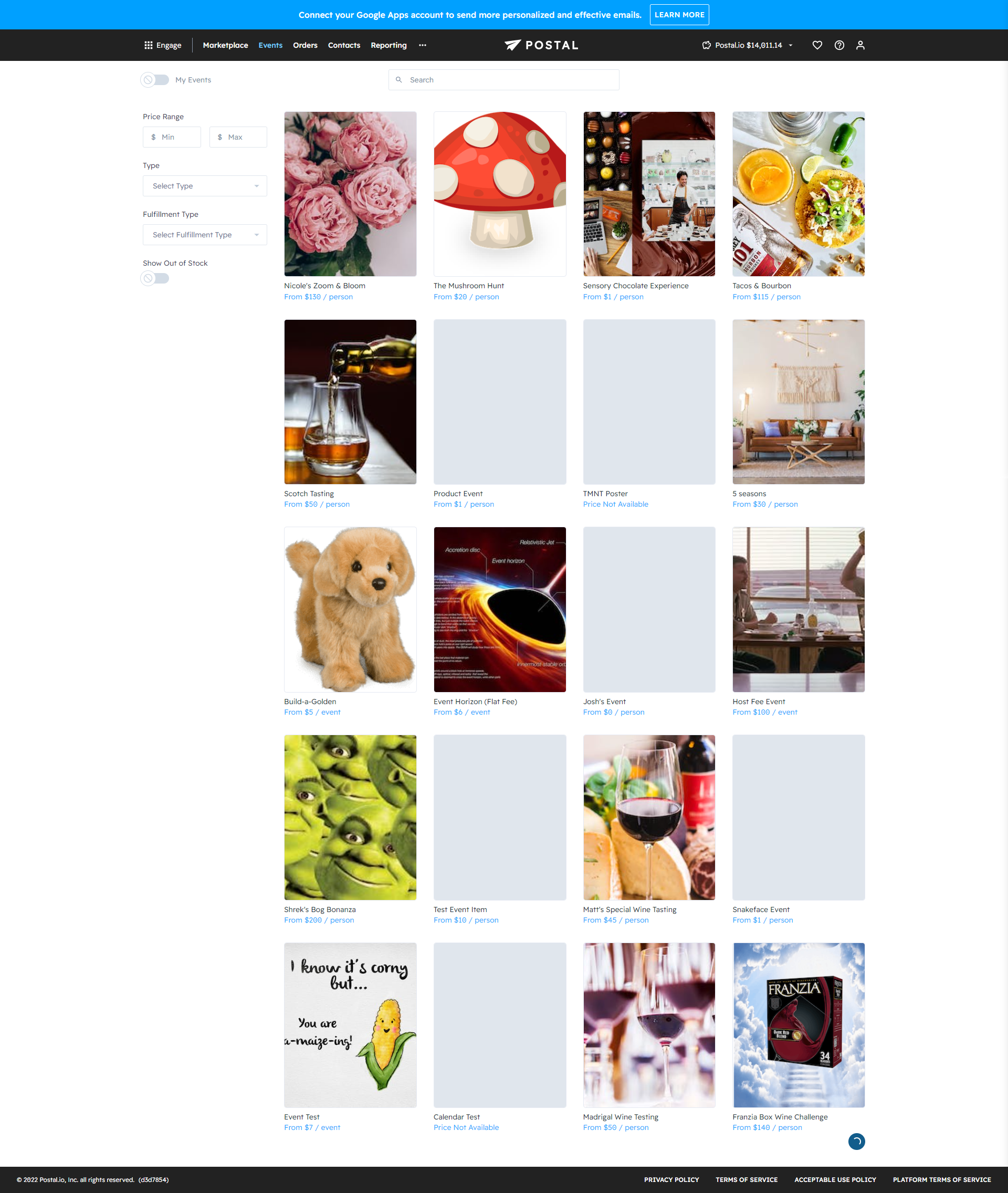Open the Reporting menu item

[x=388, y=45]
